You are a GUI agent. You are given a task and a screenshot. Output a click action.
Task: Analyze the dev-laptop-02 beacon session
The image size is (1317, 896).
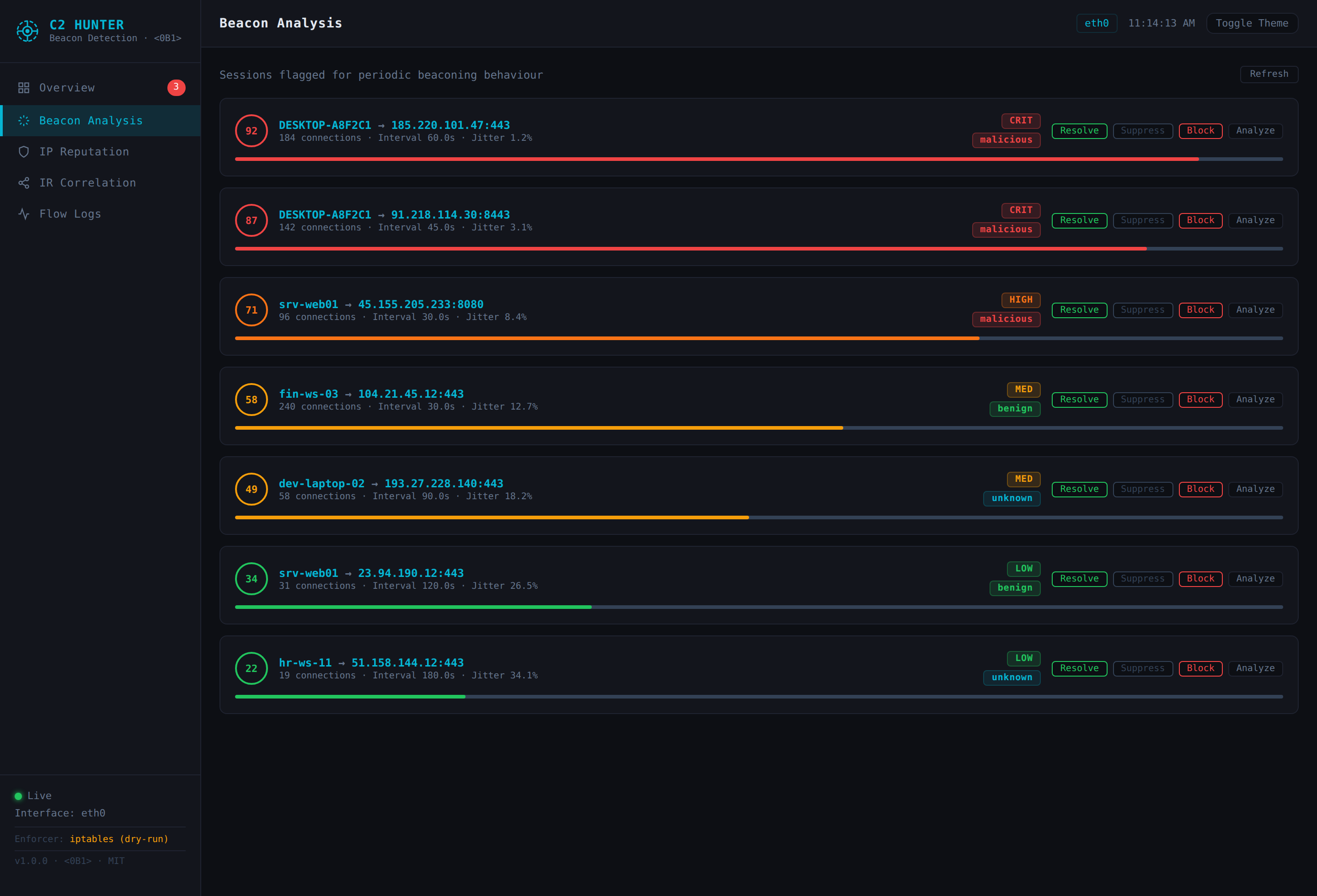tap(1255, 489)
